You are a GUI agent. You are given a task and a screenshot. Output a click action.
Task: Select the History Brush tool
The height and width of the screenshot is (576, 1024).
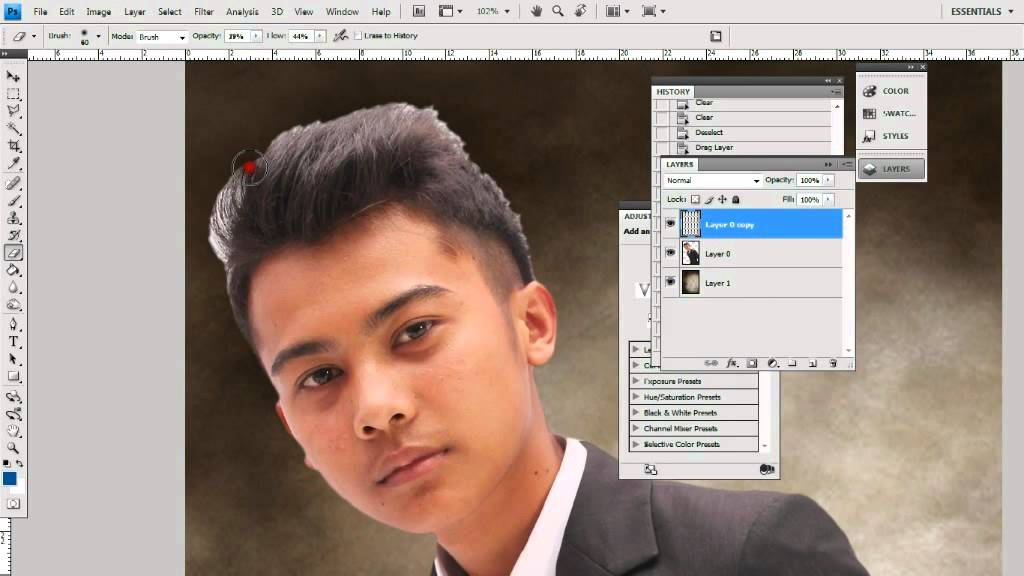[x=13, y=235]
